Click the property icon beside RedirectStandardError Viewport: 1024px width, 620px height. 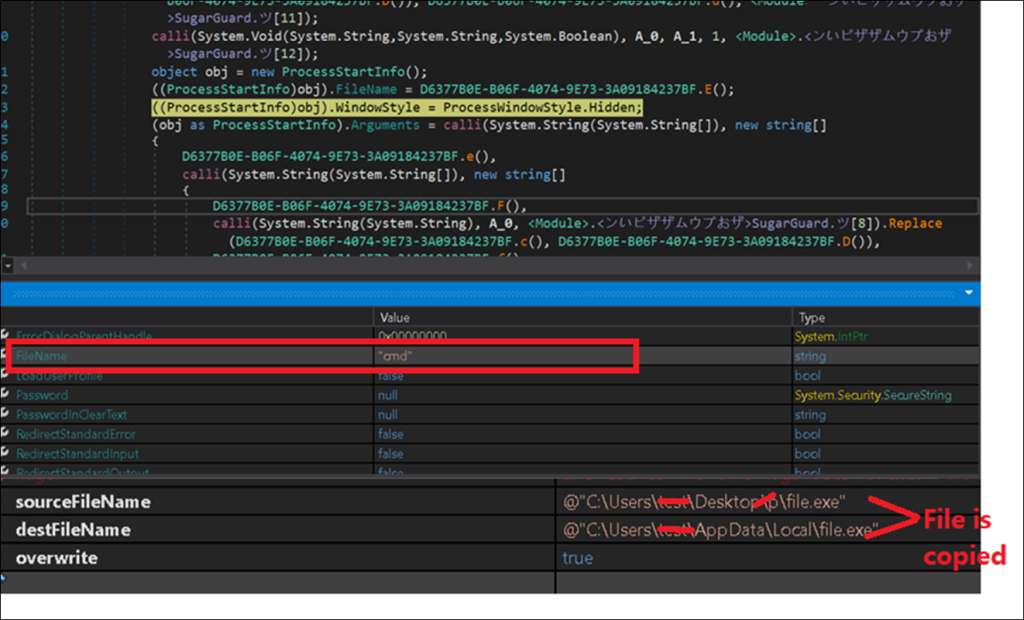(x=6, y=434)
